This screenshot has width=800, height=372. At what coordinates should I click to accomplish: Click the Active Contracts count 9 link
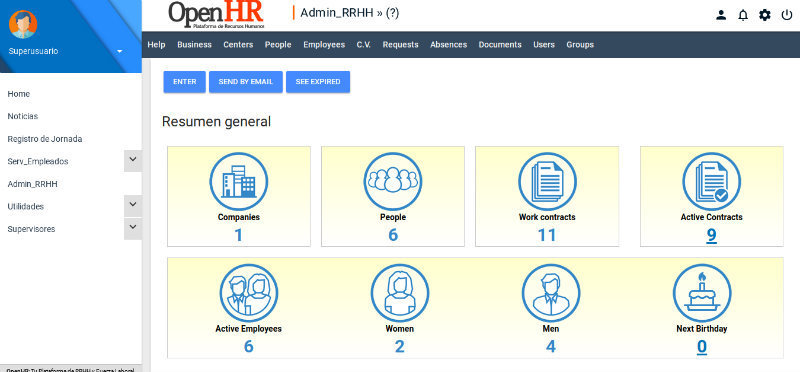(x=712, y=235)
